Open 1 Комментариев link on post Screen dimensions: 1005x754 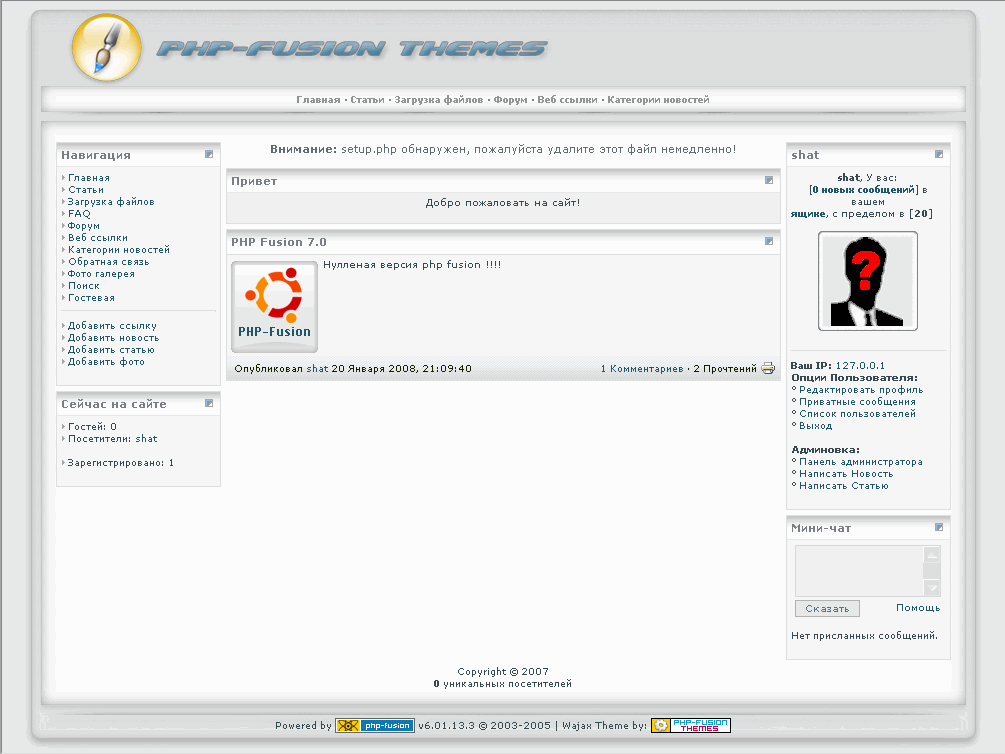pyautogui.click(x=642, y=369)
